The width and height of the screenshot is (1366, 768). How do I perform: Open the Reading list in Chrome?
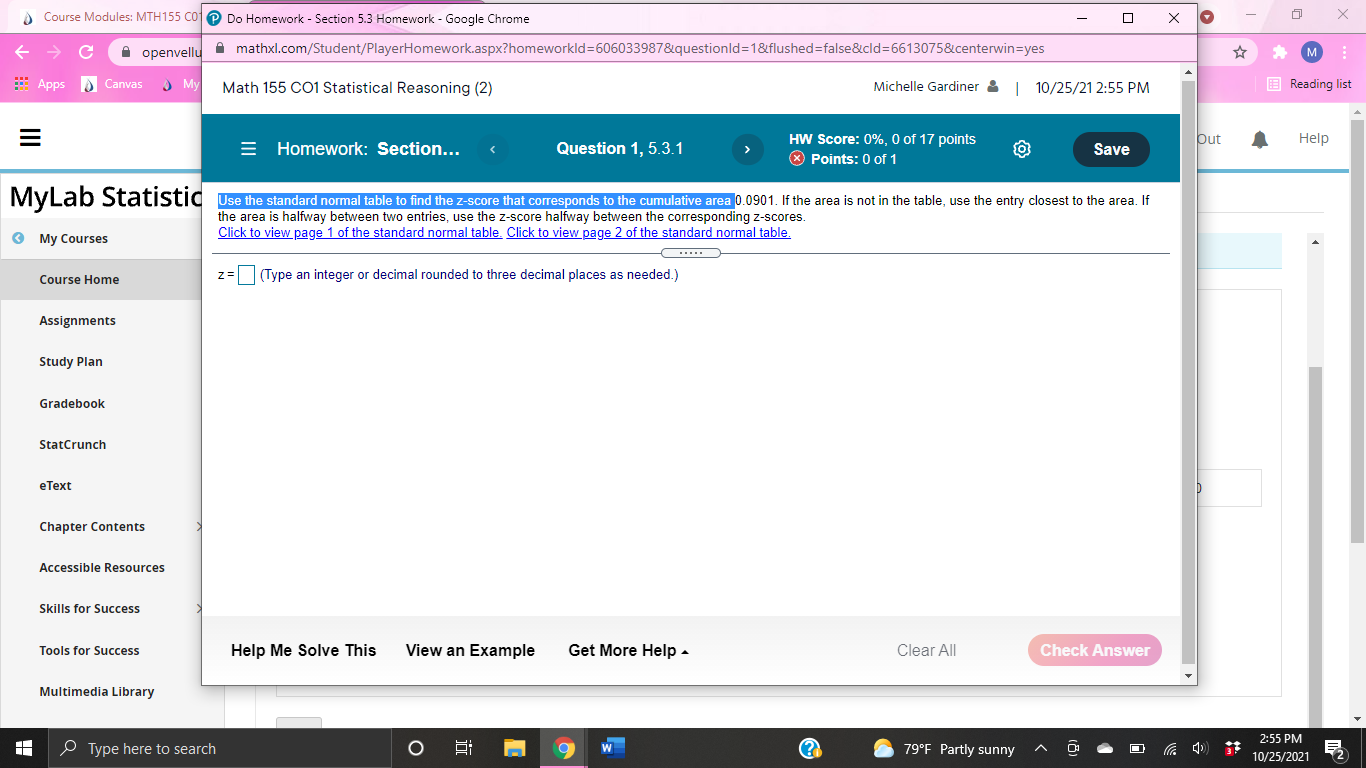1309,84
